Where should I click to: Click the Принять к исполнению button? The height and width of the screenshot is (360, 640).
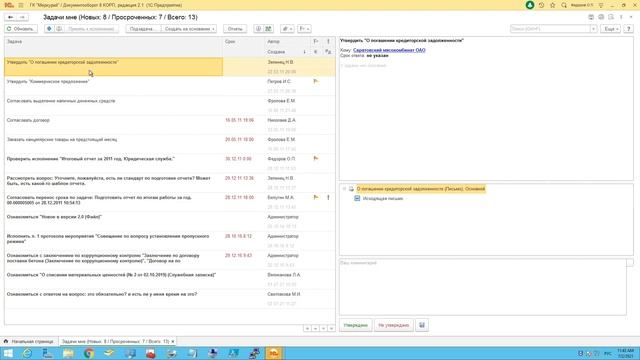(x=91, y=29)
